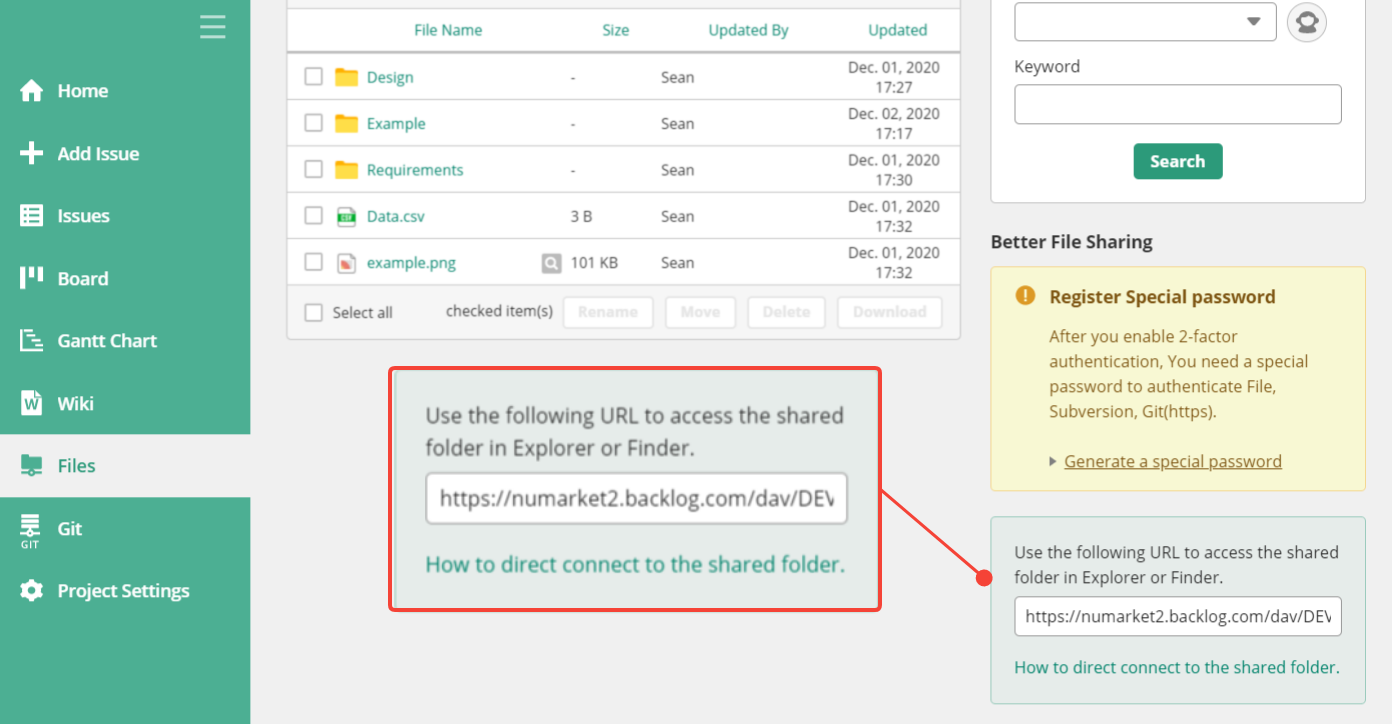Sort files by the Updated column header
The image size is (1392, 724).
pos(897,30)
